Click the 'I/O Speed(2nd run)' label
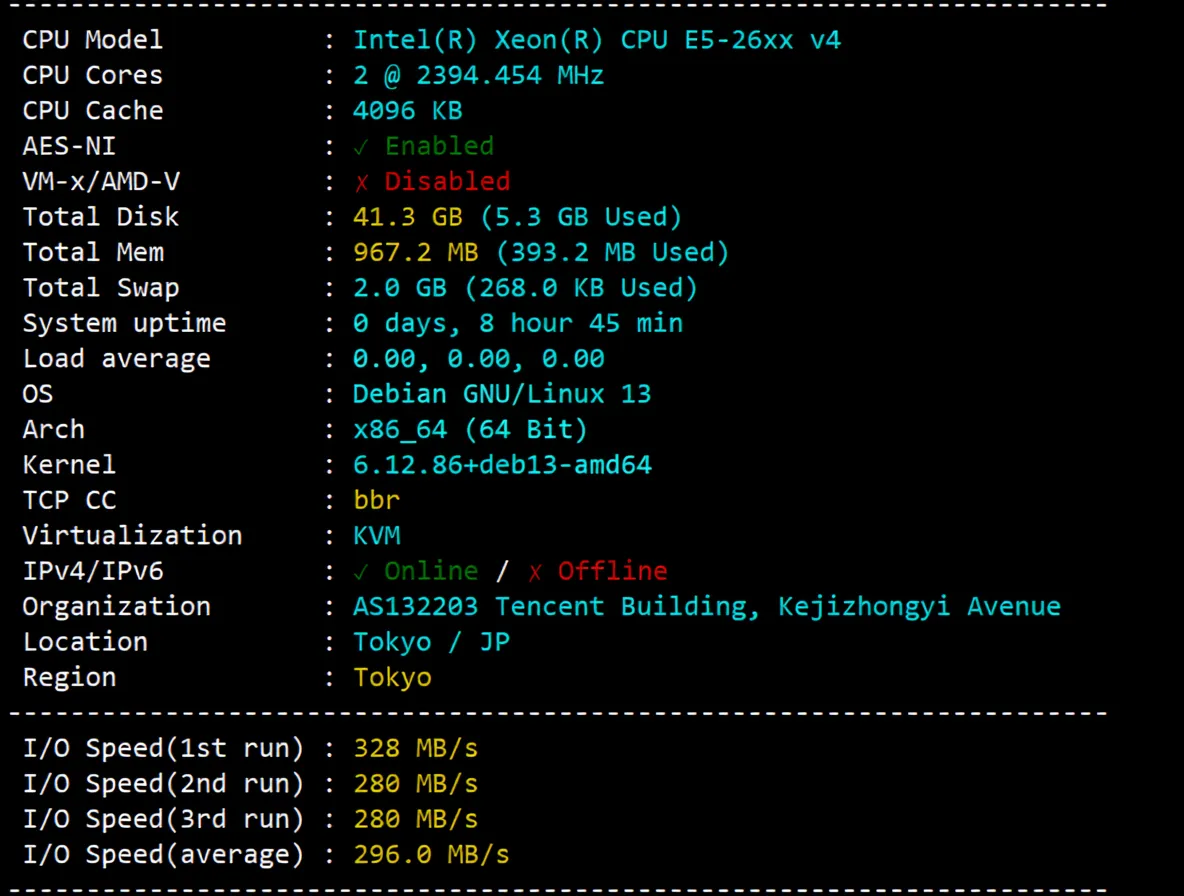 (163, 784)
